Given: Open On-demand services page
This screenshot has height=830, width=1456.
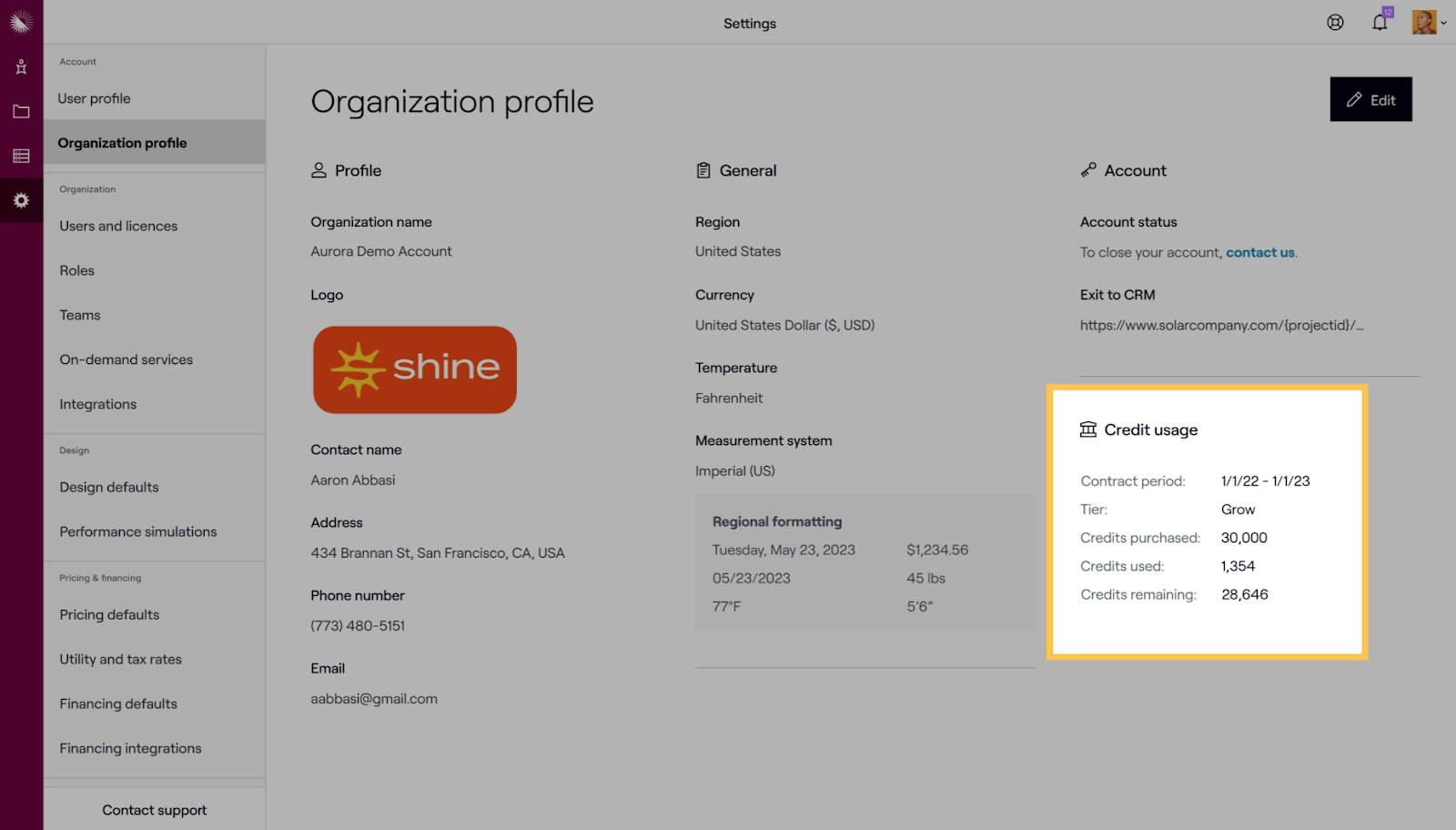Looking at the screenshot, I should coord(126,359).
